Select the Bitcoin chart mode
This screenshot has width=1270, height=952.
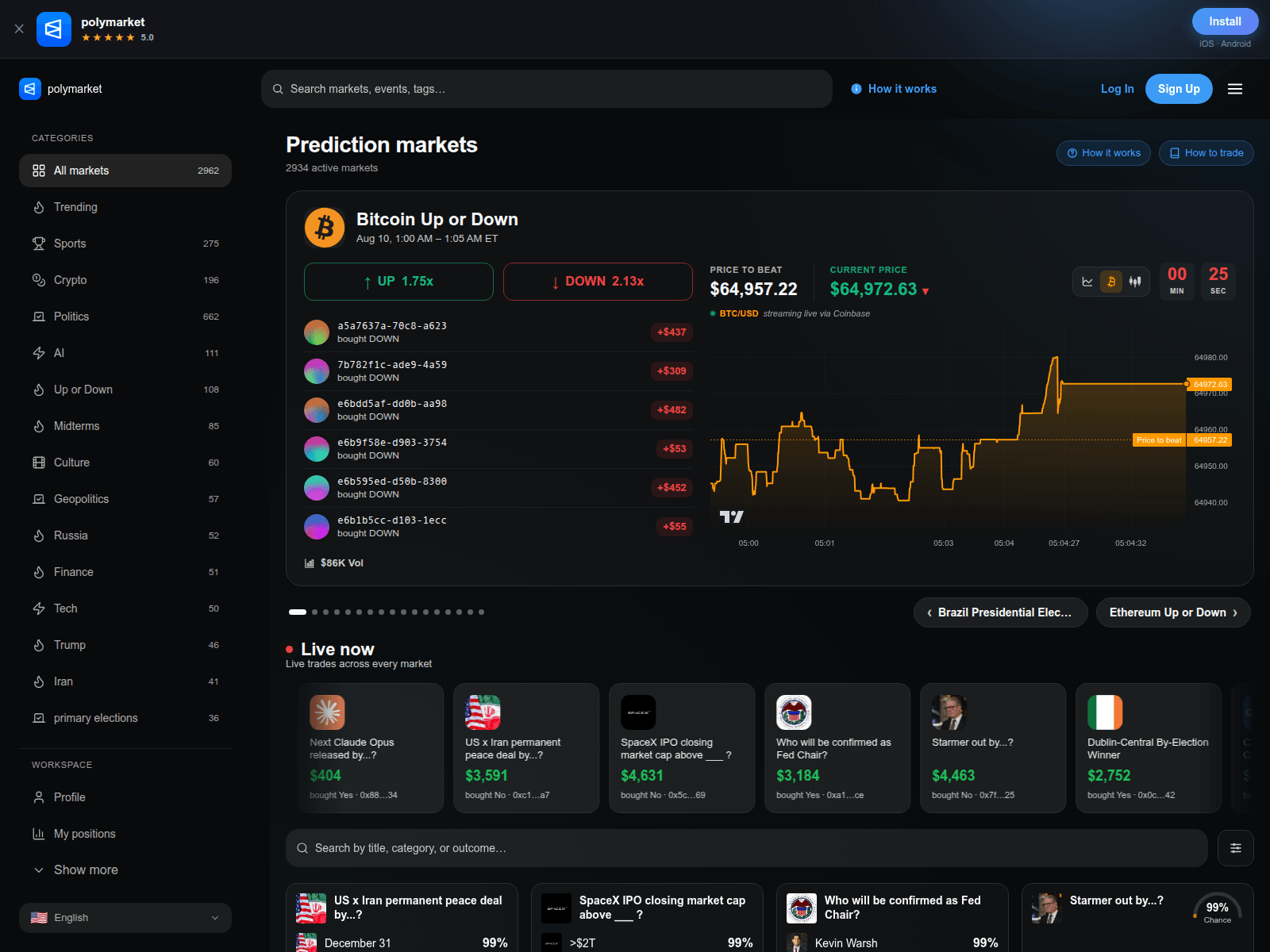[1111, 282]
